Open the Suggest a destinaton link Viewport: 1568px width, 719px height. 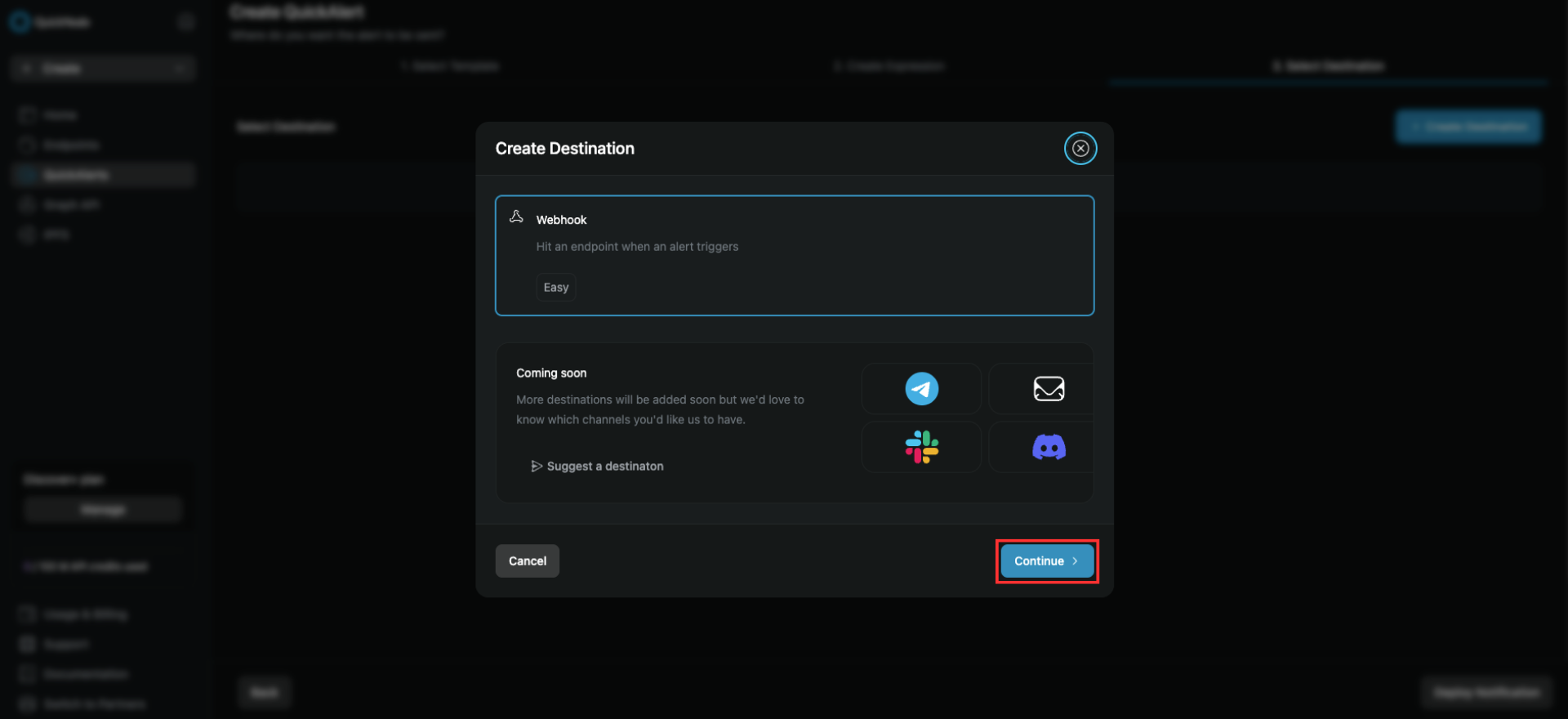coord(597,466)
